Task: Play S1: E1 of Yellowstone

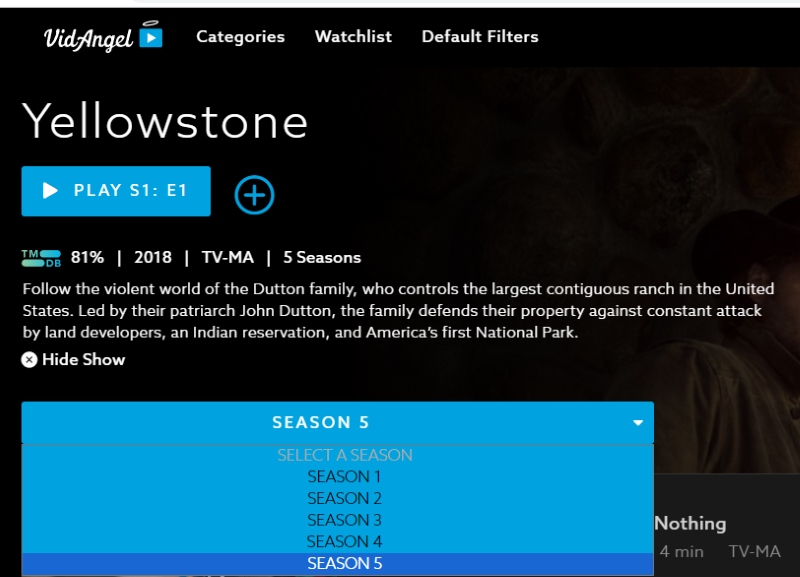Action: click(116, 191)
